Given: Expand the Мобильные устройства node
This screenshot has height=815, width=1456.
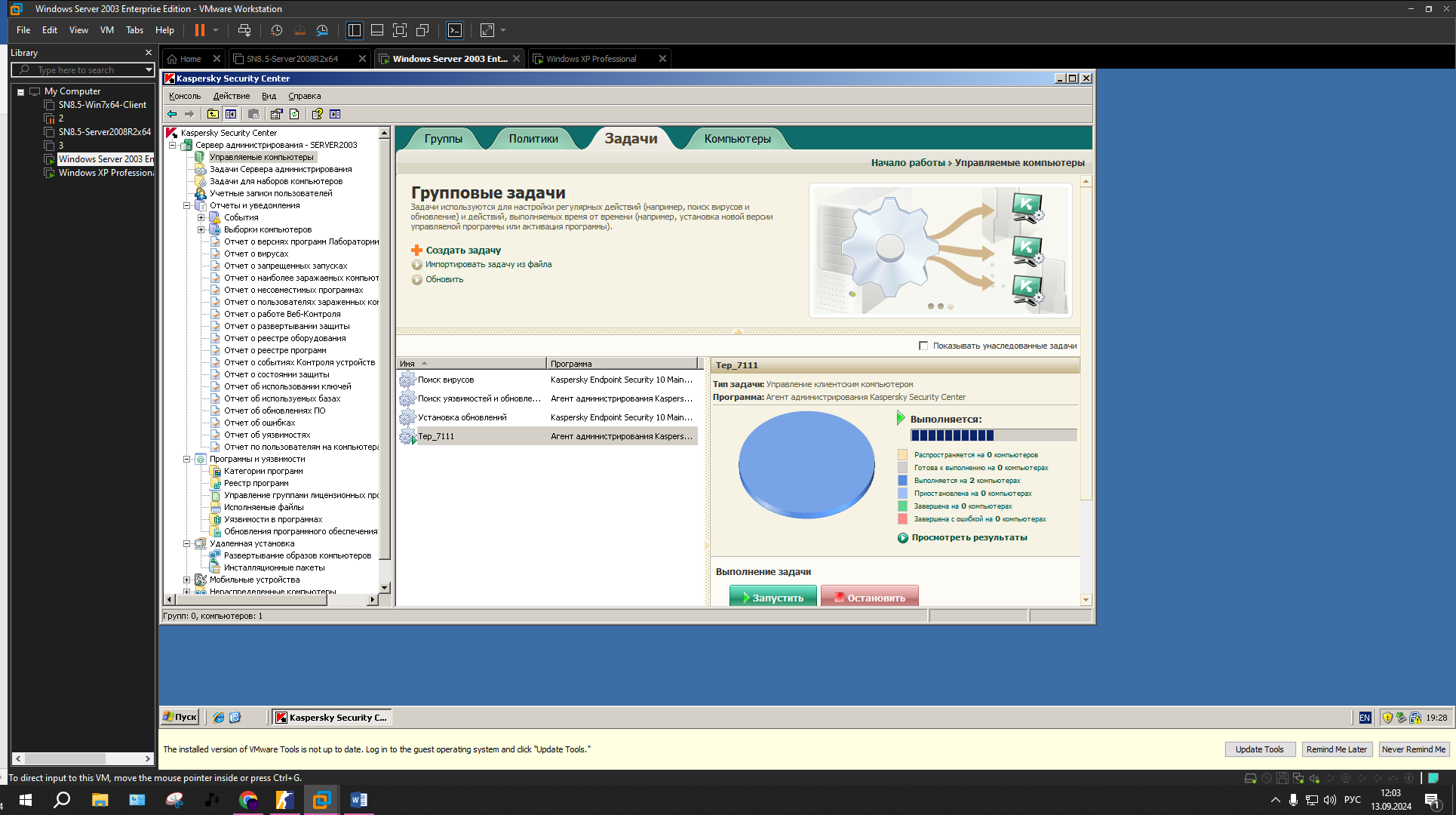Looking at the screenshot, I should (x=187, y=580).
